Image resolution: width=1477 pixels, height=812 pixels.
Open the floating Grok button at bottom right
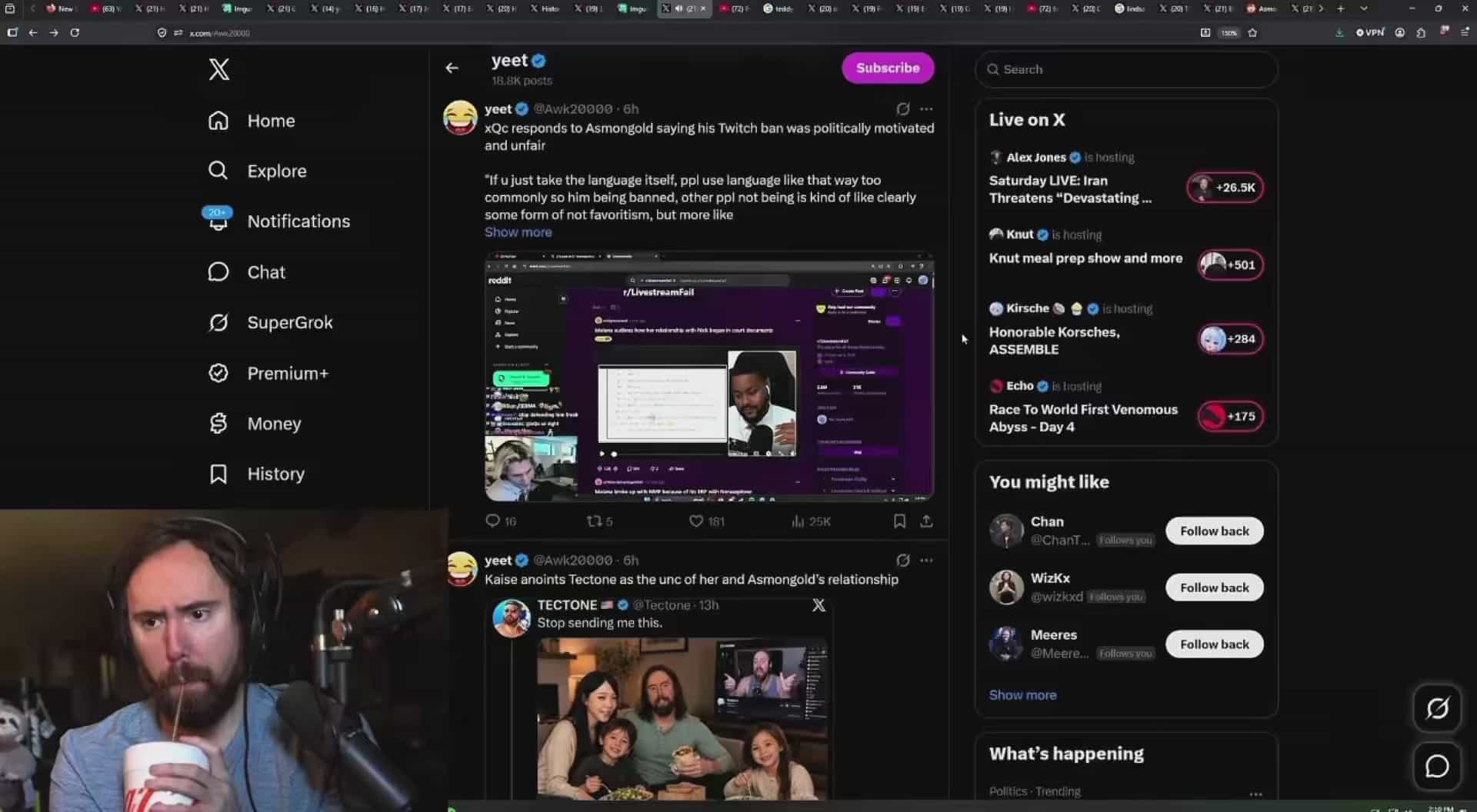[1436, 708]
